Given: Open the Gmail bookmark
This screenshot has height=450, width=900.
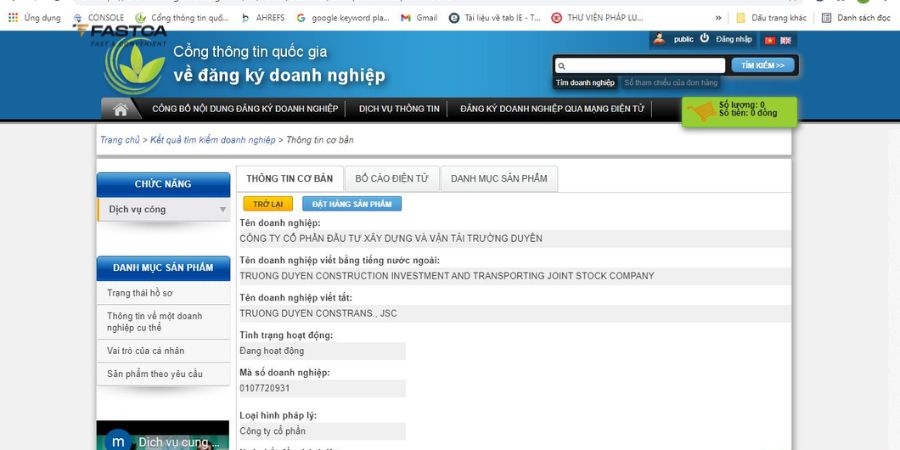Looking at the screenshot, I should click(x=418, y=18).
